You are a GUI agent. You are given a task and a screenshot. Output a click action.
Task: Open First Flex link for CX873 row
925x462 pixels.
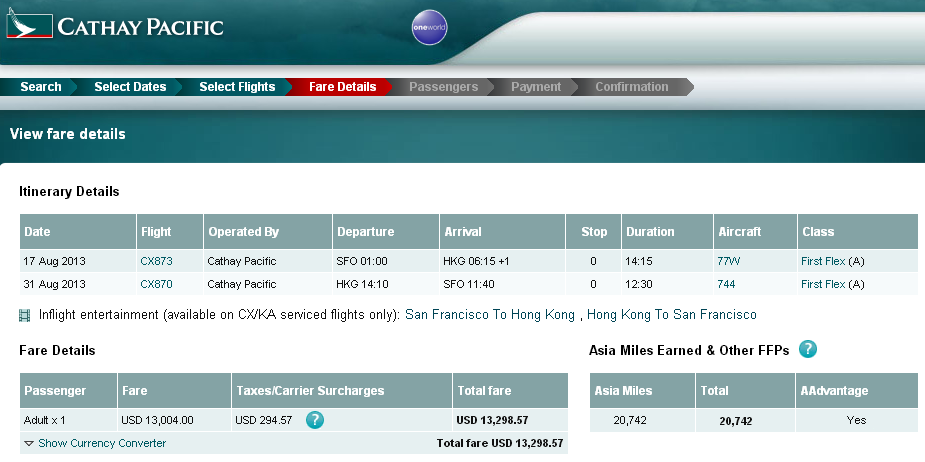(823, 261)
